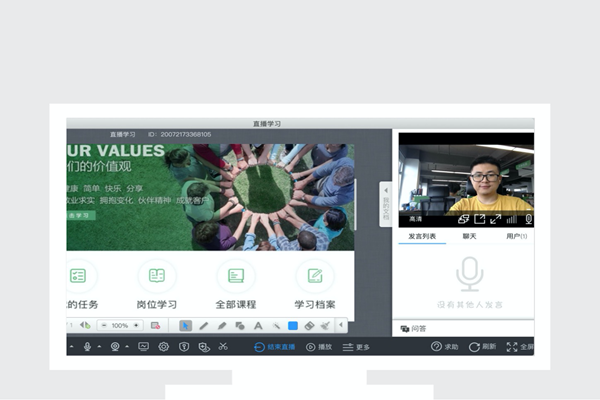Select the arrow pointer tool
The height and width of the screenshot is (400, 600).
pos(186,326)
